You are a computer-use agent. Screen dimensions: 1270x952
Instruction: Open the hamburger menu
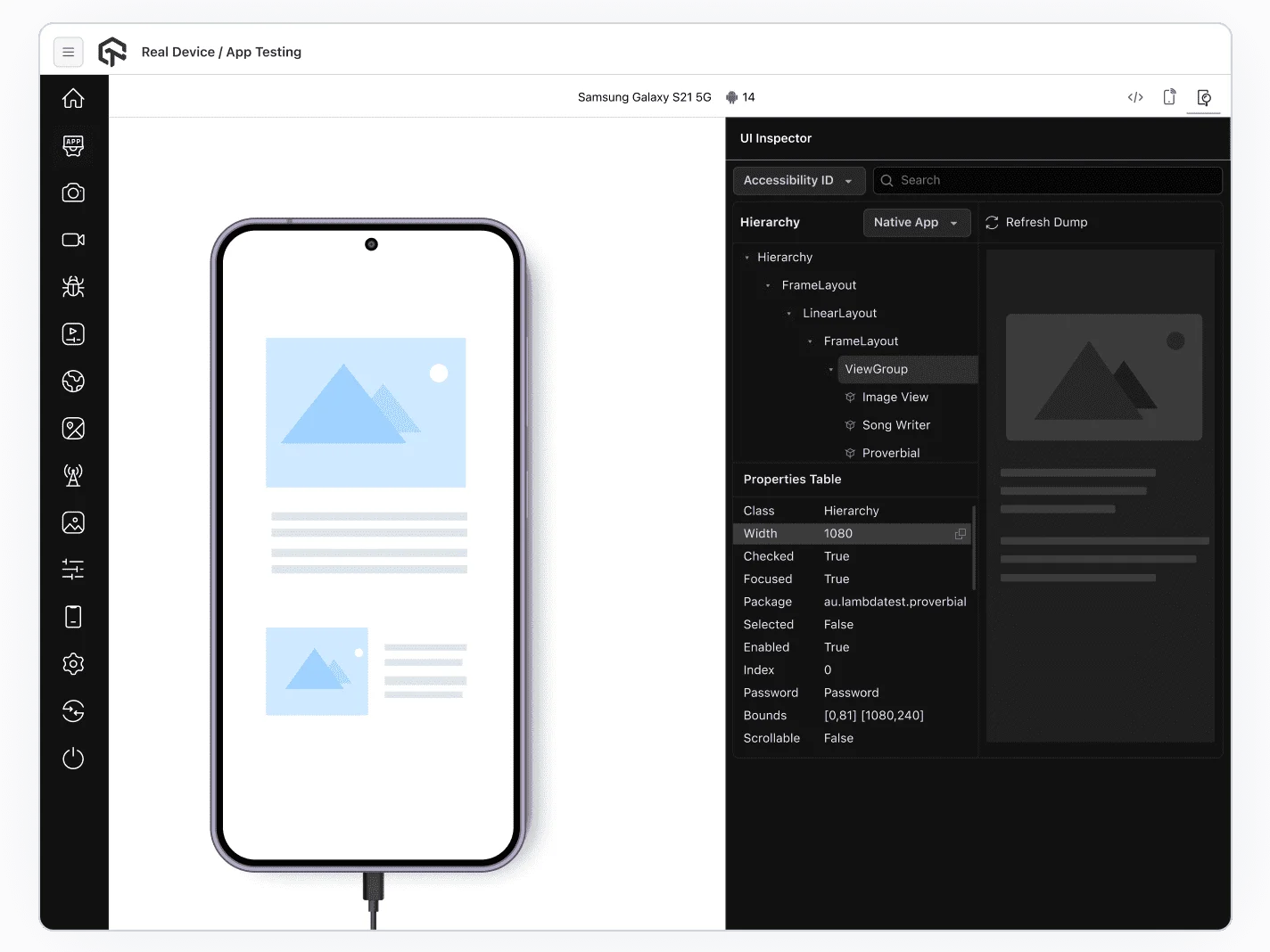click(68, 52)
